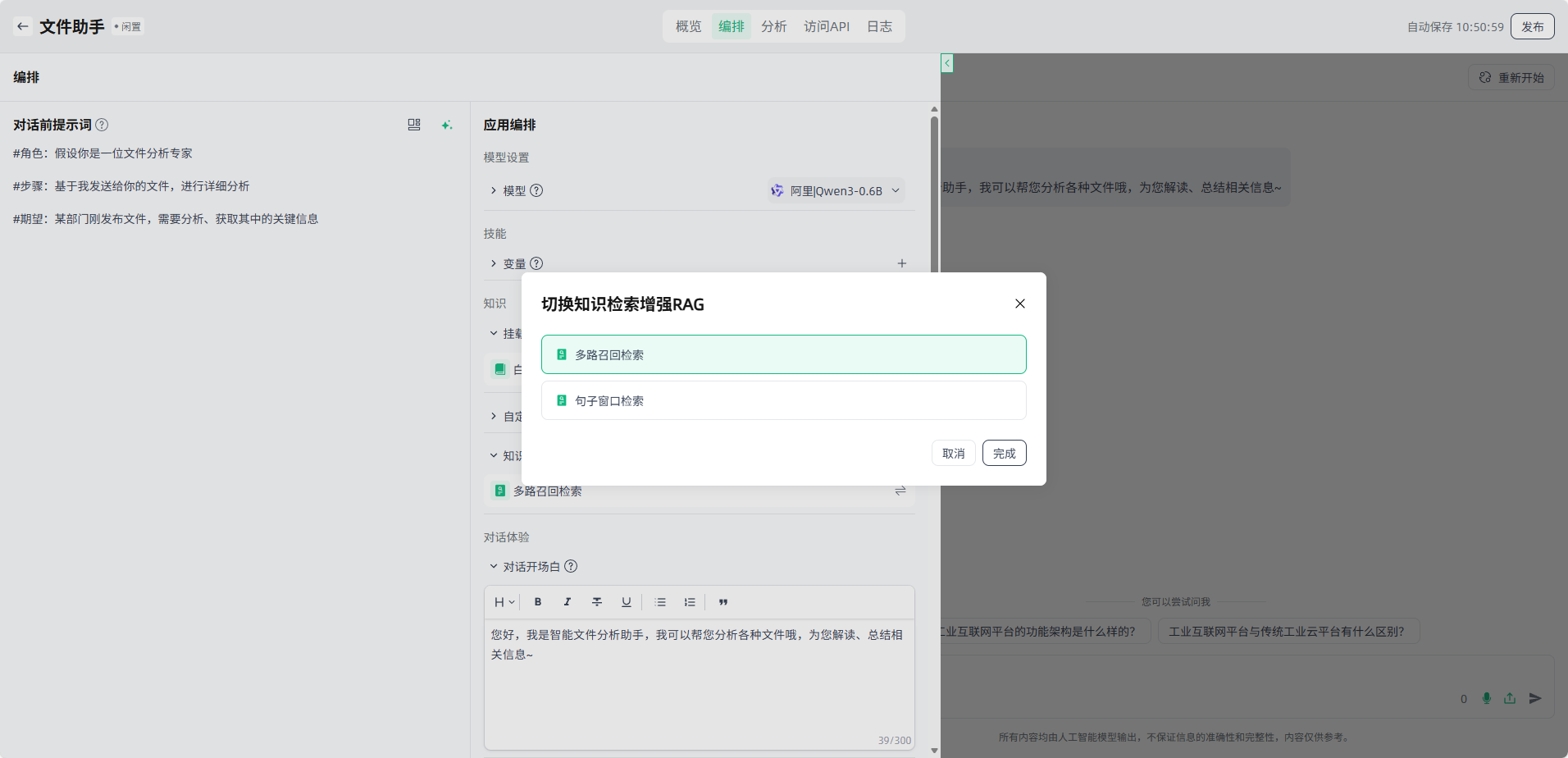Click the AI prompt generate sparkle icon
1568x758 pixels.
[446, 125]
